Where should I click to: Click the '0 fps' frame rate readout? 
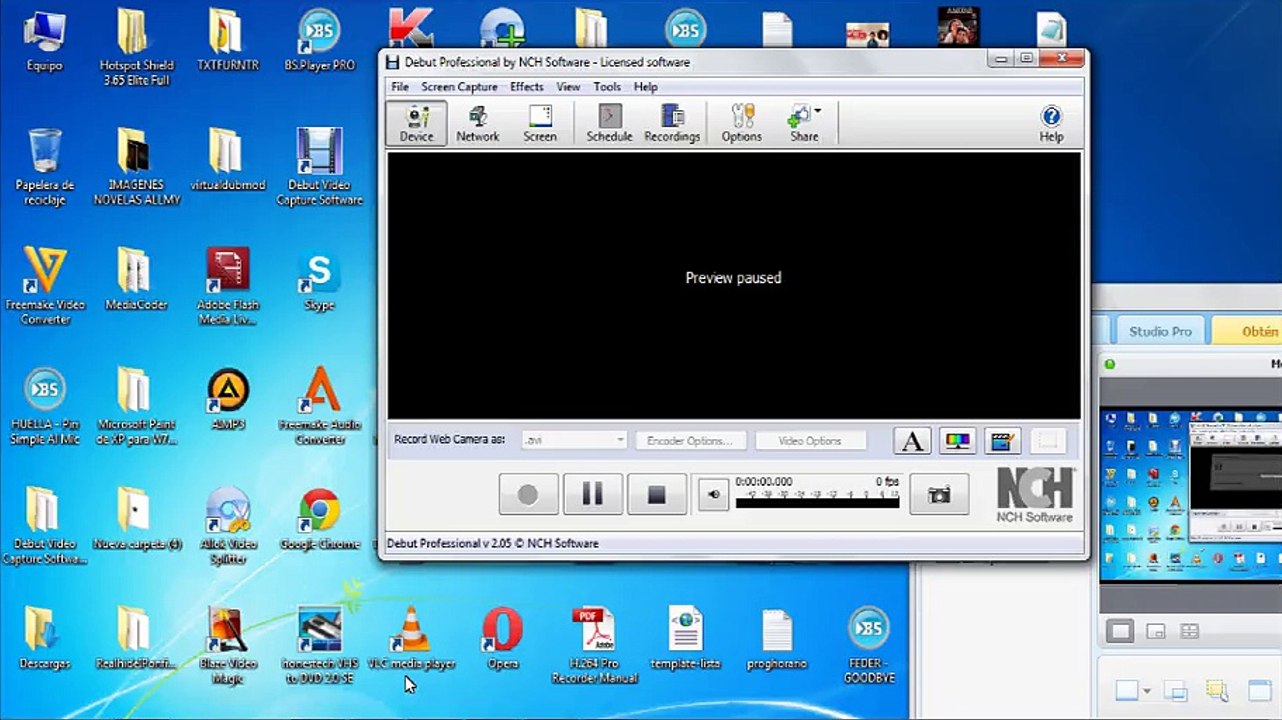887,482
